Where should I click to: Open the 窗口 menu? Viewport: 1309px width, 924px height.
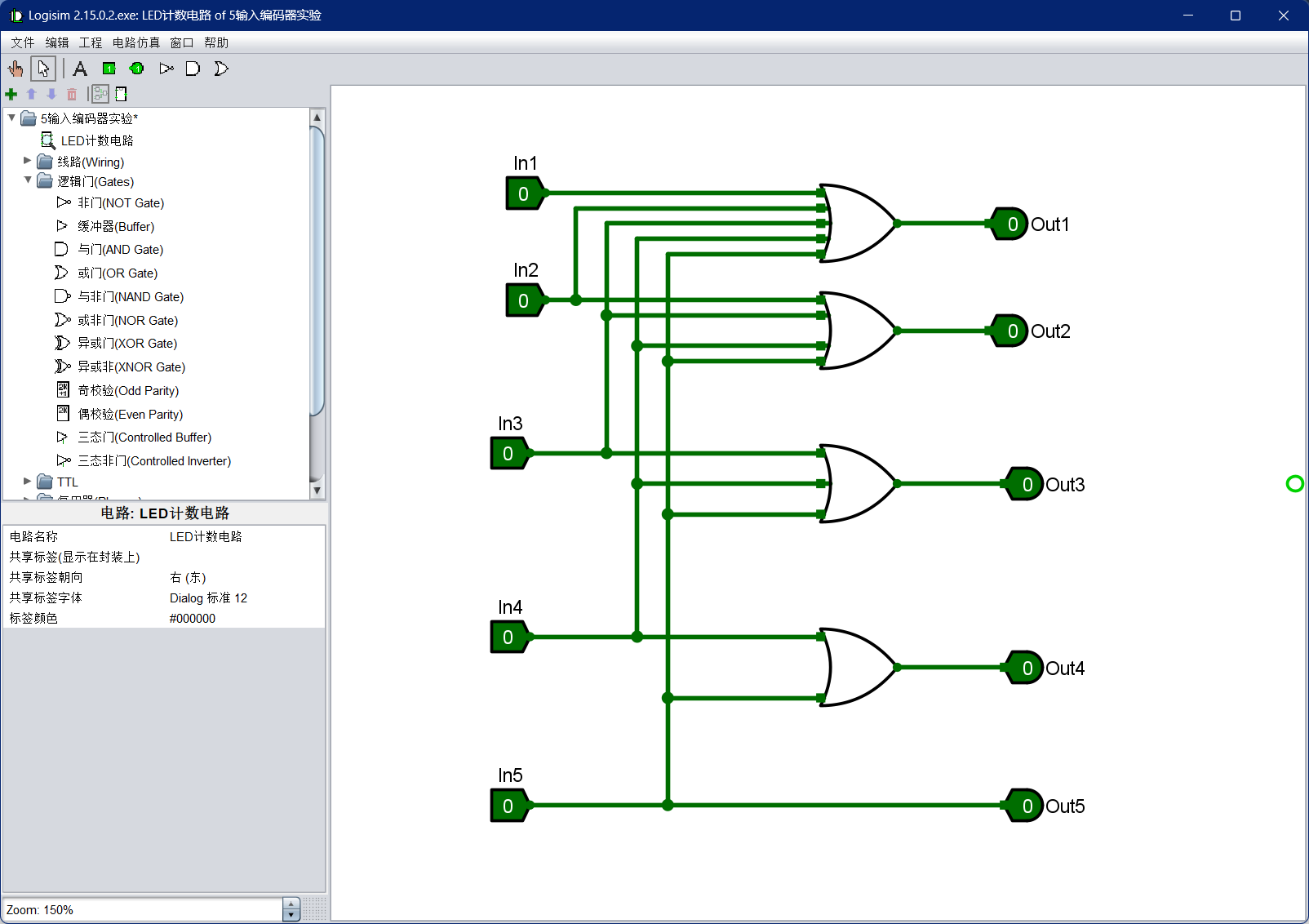click(182, 42)
